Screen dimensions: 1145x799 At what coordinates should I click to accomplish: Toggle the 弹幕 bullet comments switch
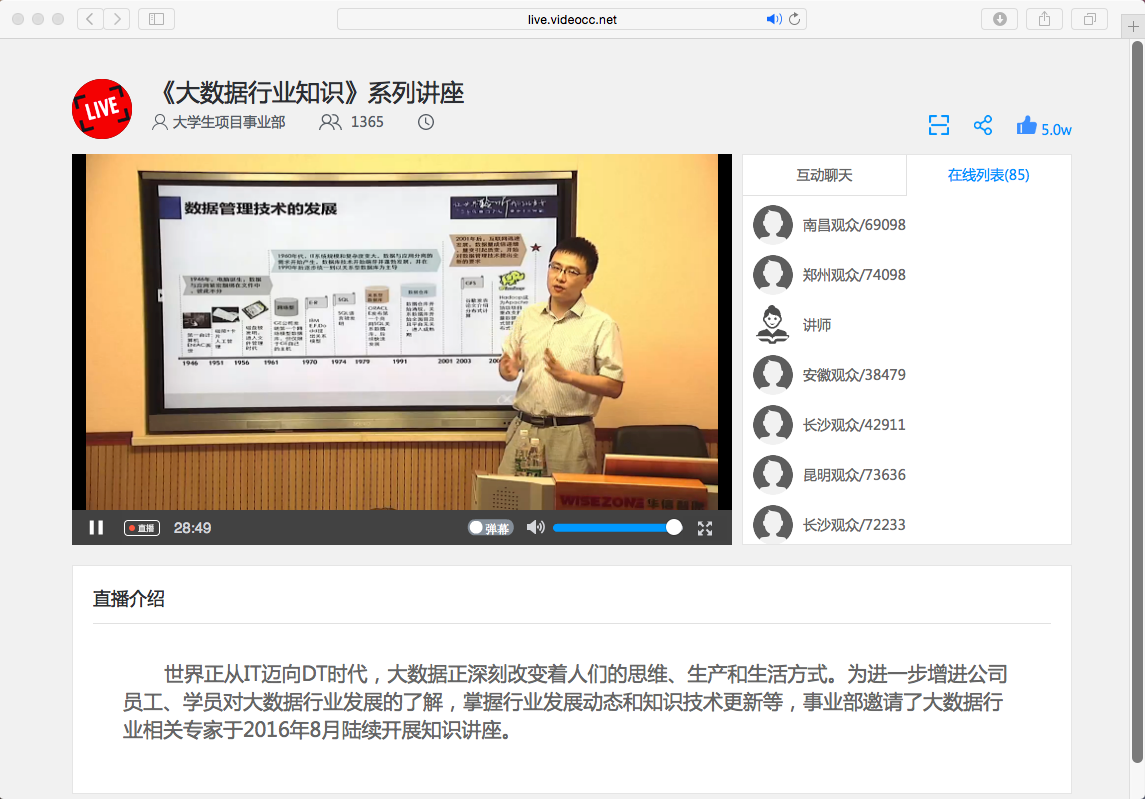pyautogui.click(x=490, y=527)
